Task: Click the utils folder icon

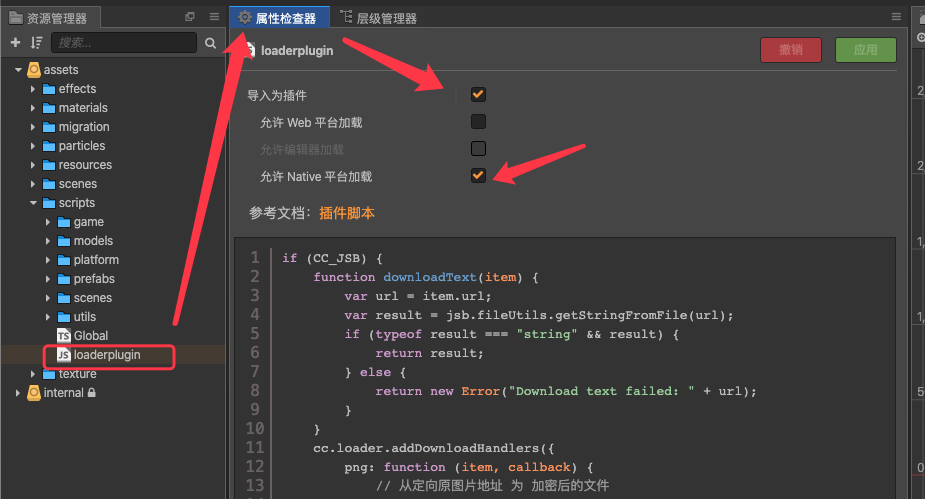Action: [64, 317]
